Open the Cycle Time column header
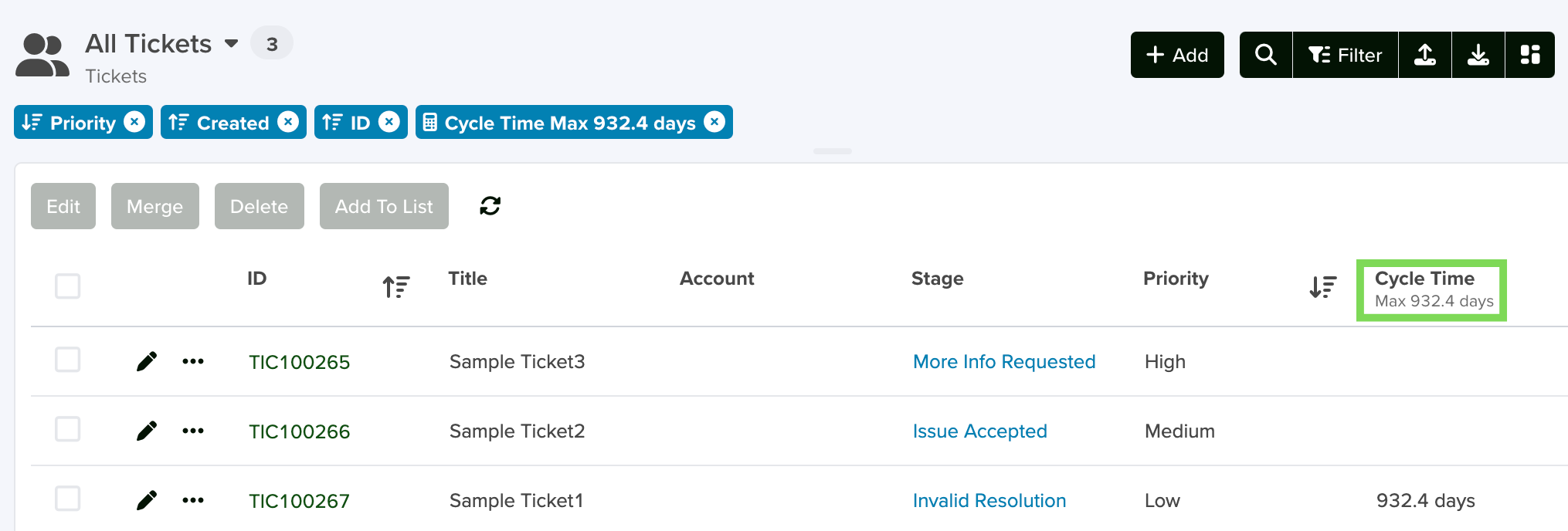The width and height of the screenshot is (1568, 531). pos(1431,289)
